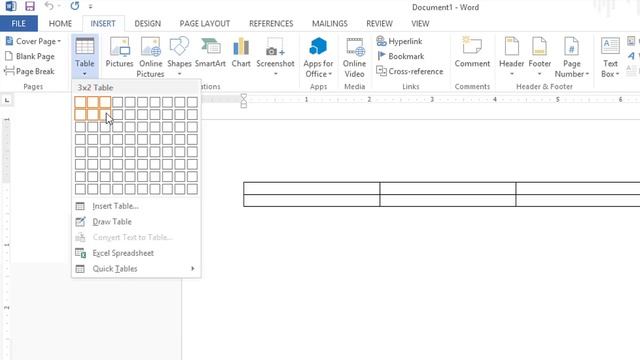Click the Chart icon

(241, 46)
